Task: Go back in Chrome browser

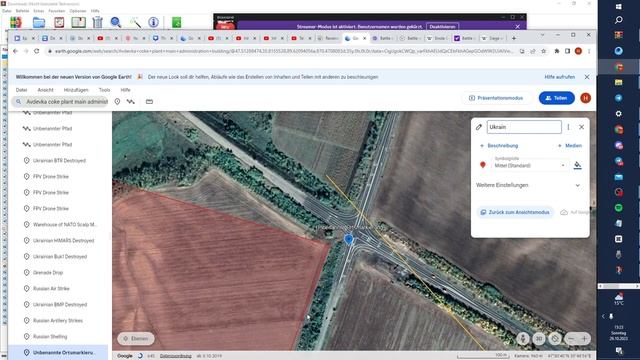Action: 15,51
